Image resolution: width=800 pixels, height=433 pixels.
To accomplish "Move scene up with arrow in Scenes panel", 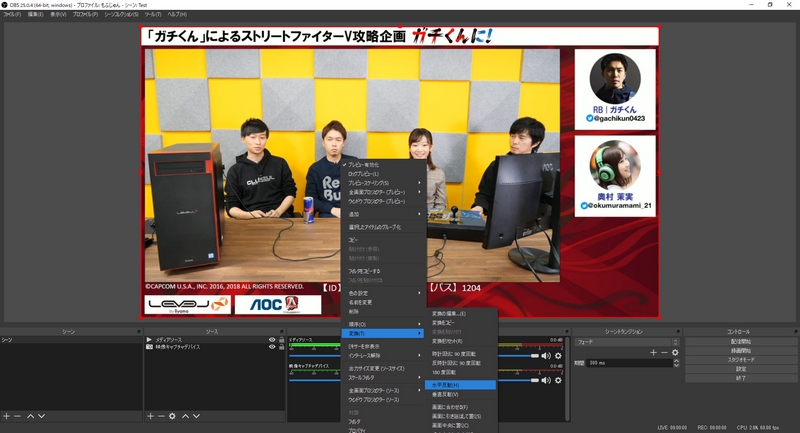I will point(31,416).
